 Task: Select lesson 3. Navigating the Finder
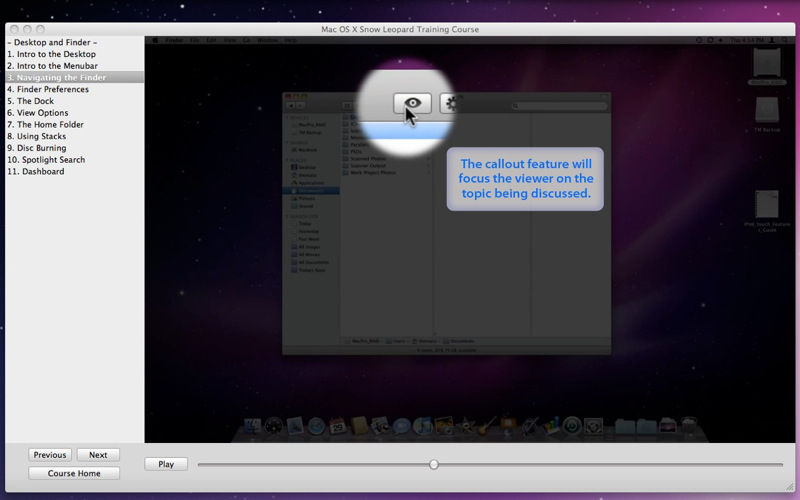(x=74, y=78)
